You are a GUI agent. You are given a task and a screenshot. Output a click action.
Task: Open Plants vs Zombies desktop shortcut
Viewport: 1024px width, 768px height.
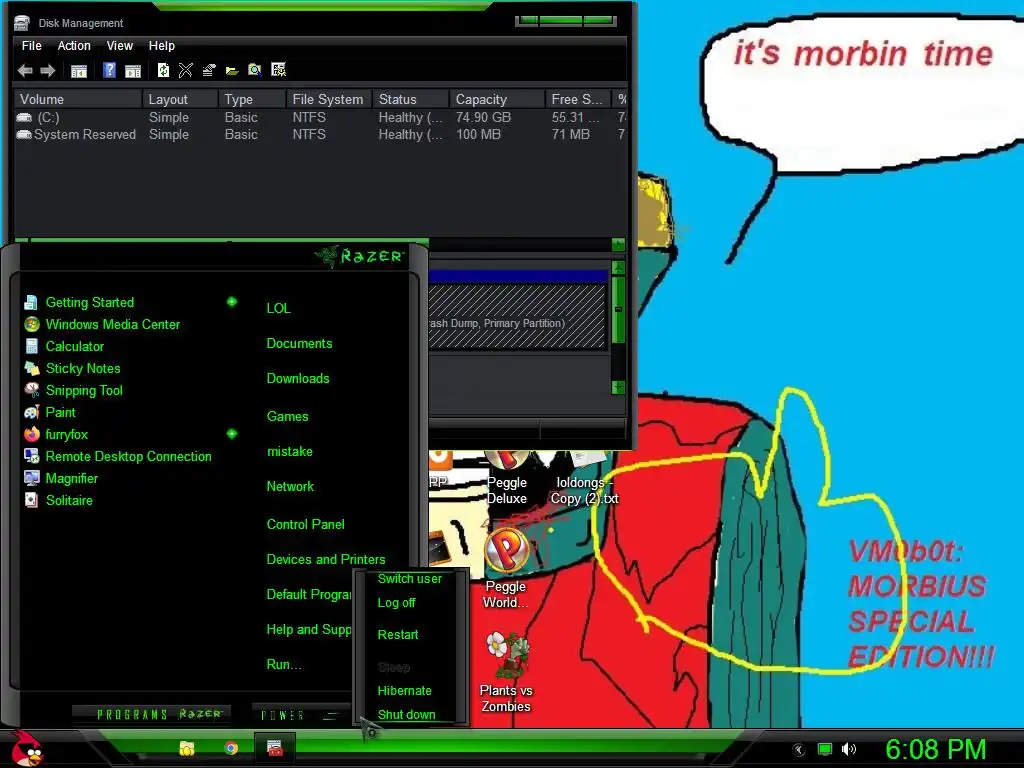click(506, 673)
